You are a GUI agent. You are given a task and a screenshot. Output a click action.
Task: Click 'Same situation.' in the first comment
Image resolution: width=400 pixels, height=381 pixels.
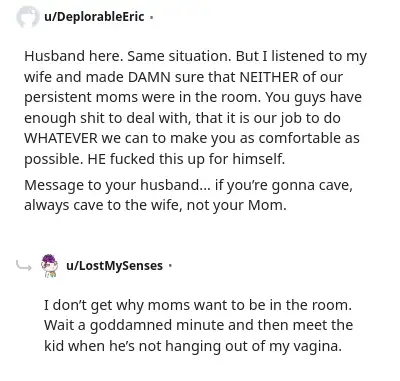point(179,56)
